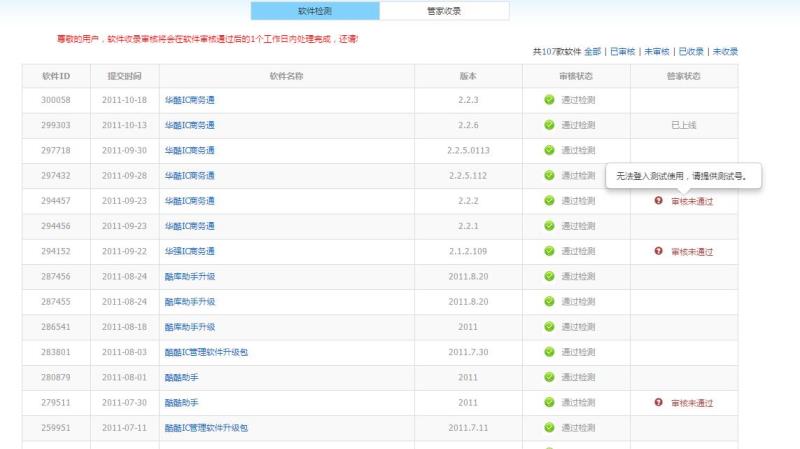Click the 管家状态 column header
This screenshot has width=800, height=449.
point(684,76)
